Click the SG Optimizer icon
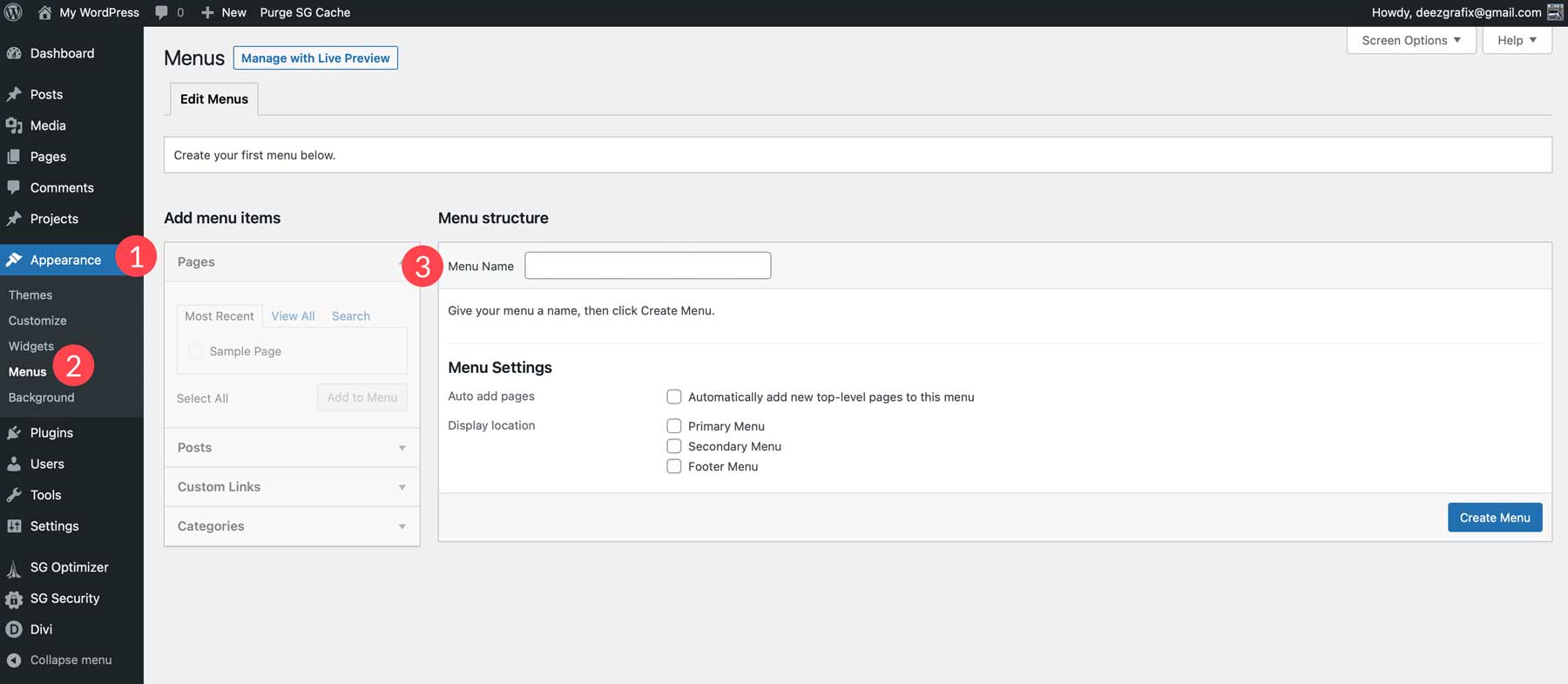Image resolution: width=1568 pixels, height=684 pixels. [x=14, y=568]
